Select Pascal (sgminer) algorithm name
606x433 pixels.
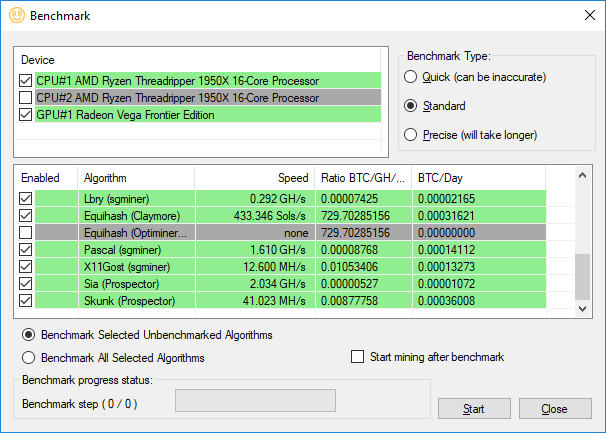(x=123, y=250)
